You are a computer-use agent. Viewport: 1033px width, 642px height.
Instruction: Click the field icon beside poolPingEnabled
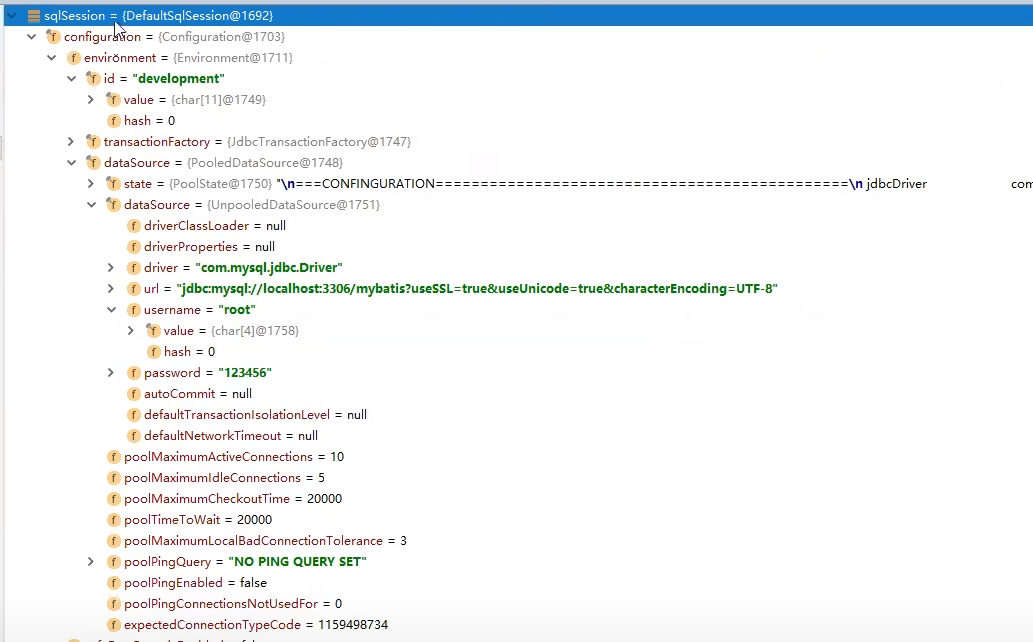click(x=113, y=583)
